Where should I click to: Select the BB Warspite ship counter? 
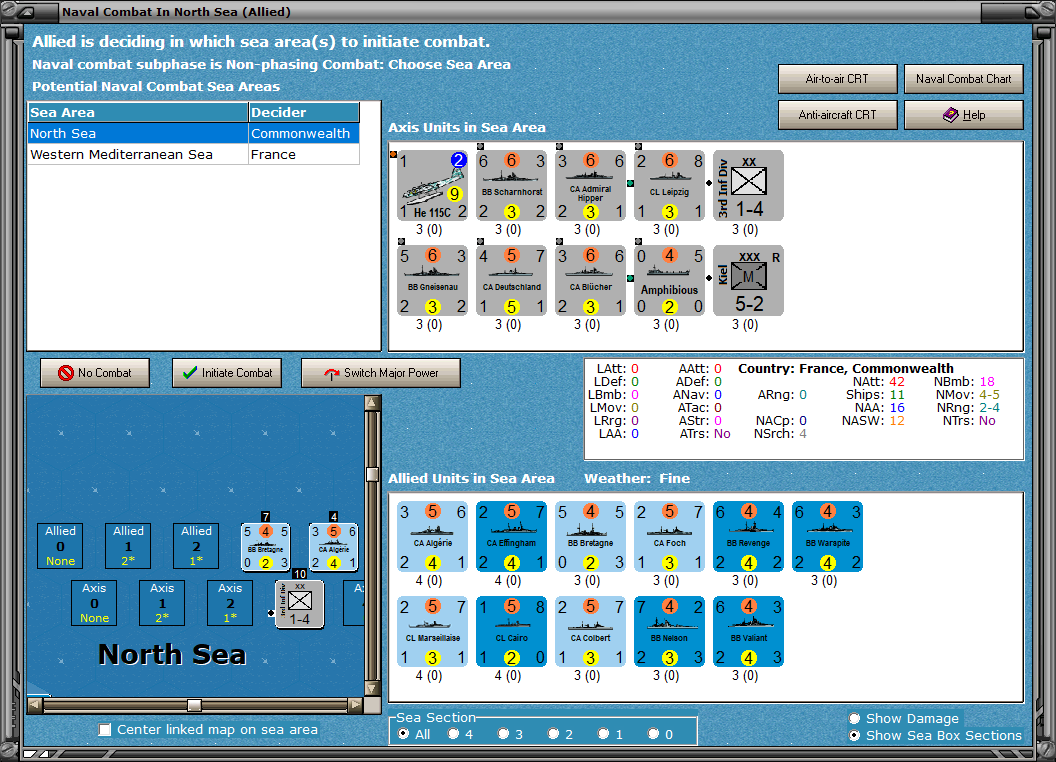827,536
